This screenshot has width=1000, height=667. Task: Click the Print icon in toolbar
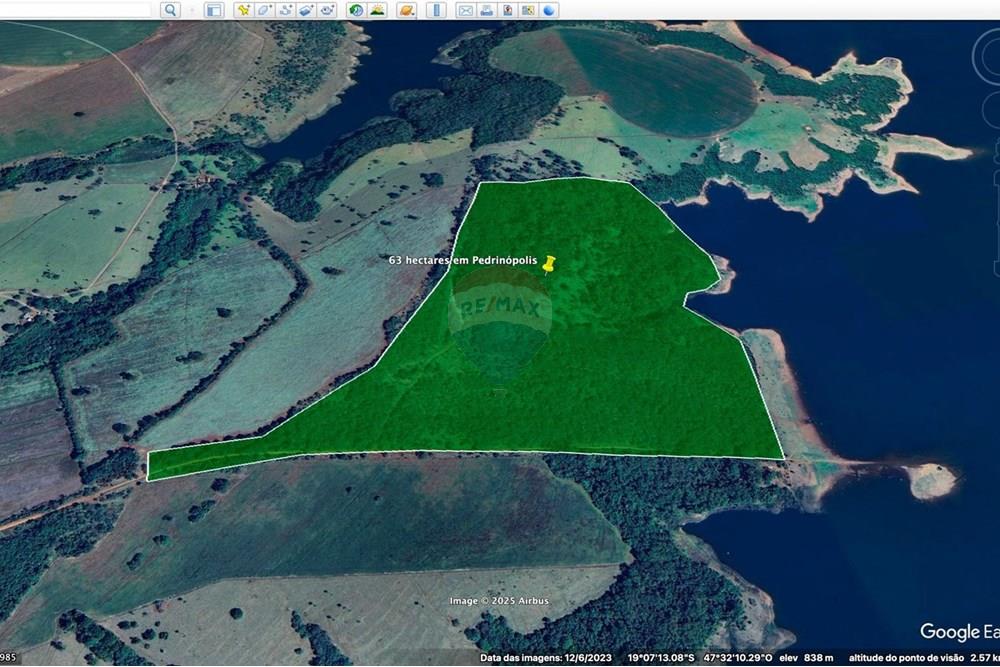coord(486,10)
